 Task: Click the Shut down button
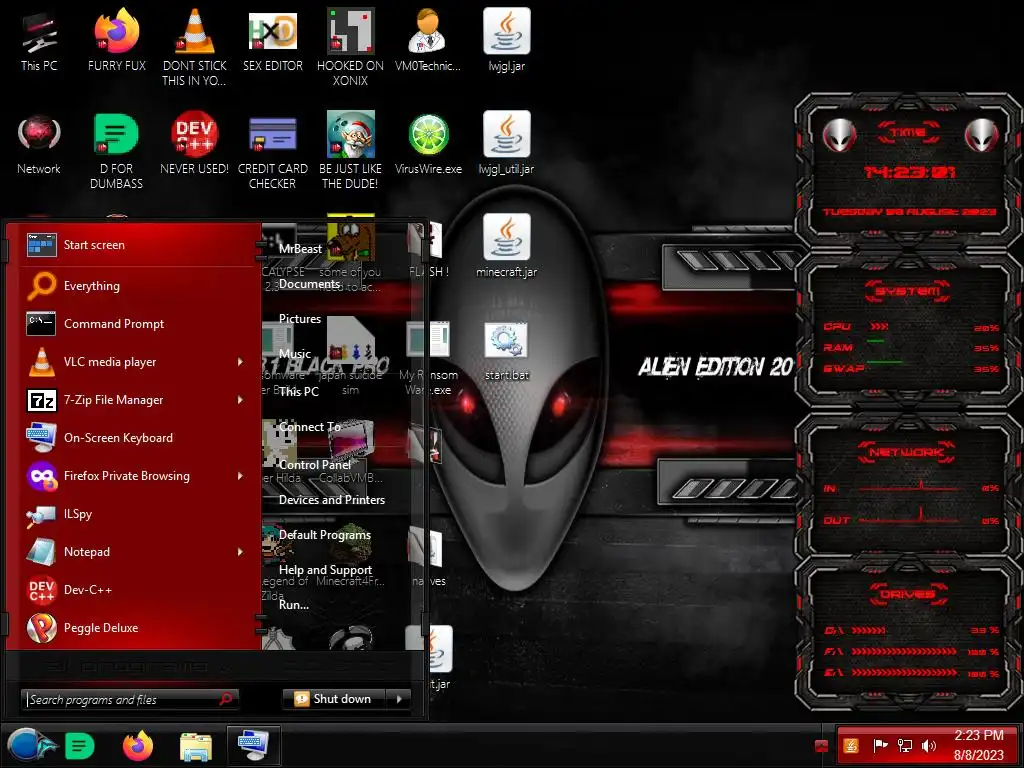pyautogui.click(x=336, y=699)
